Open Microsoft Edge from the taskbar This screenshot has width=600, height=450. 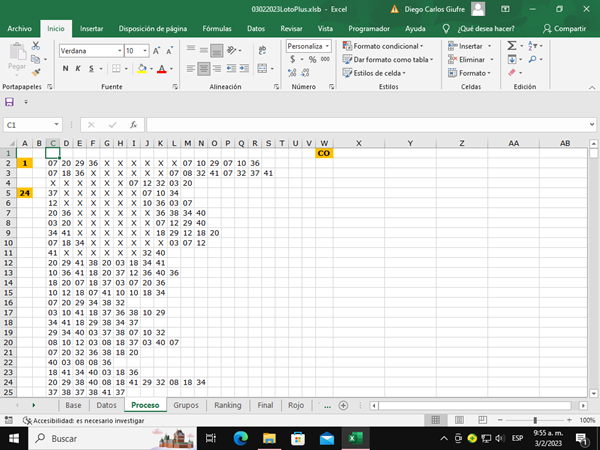point(240,438)
